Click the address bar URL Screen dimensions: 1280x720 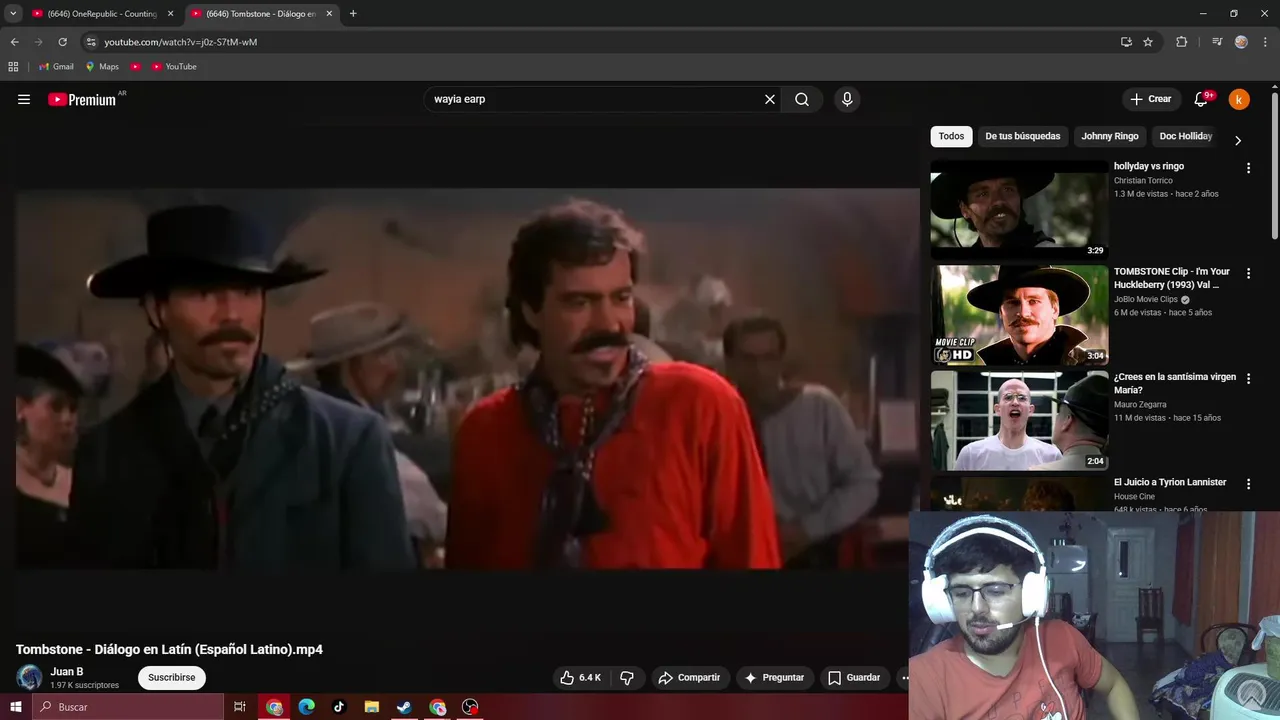[x=180, y=42]
